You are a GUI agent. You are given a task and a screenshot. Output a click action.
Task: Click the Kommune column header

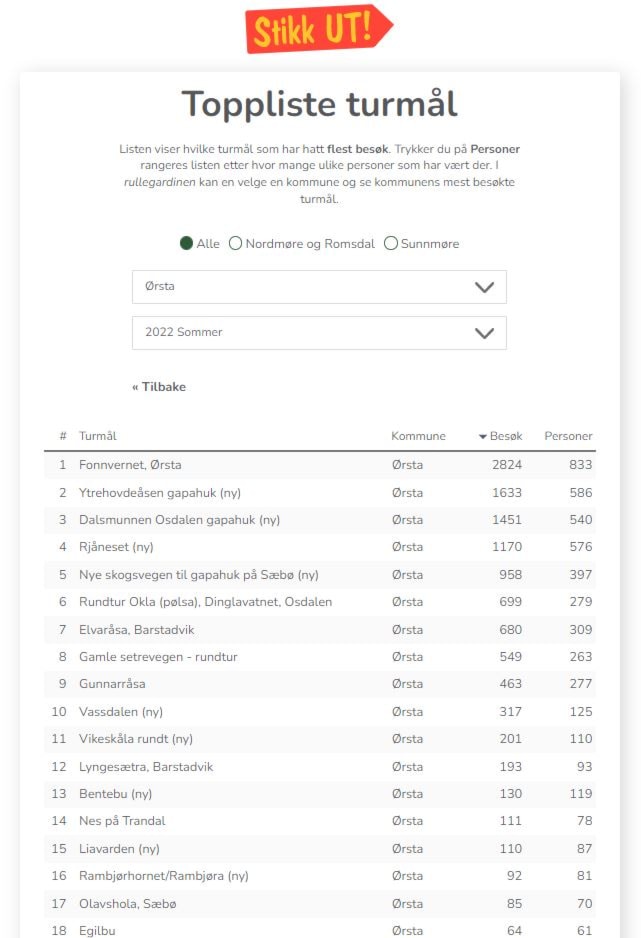[x=418, y=436]
